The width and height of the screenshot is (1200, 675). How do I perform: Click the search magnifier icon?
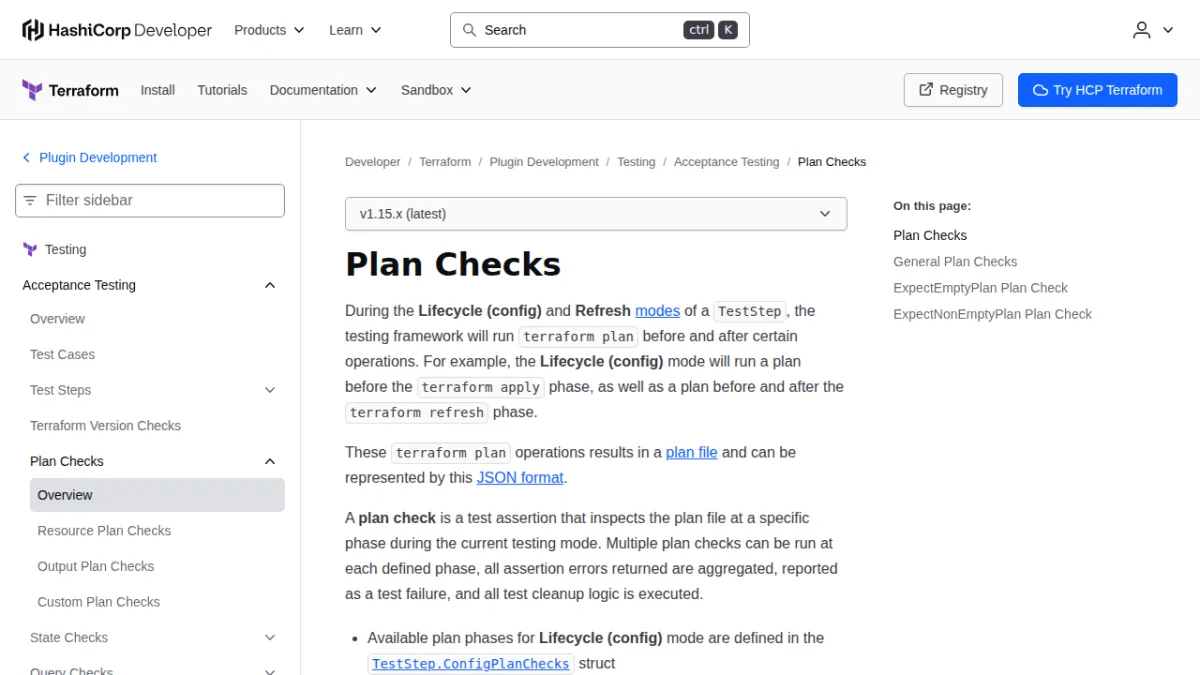(469, 30)
